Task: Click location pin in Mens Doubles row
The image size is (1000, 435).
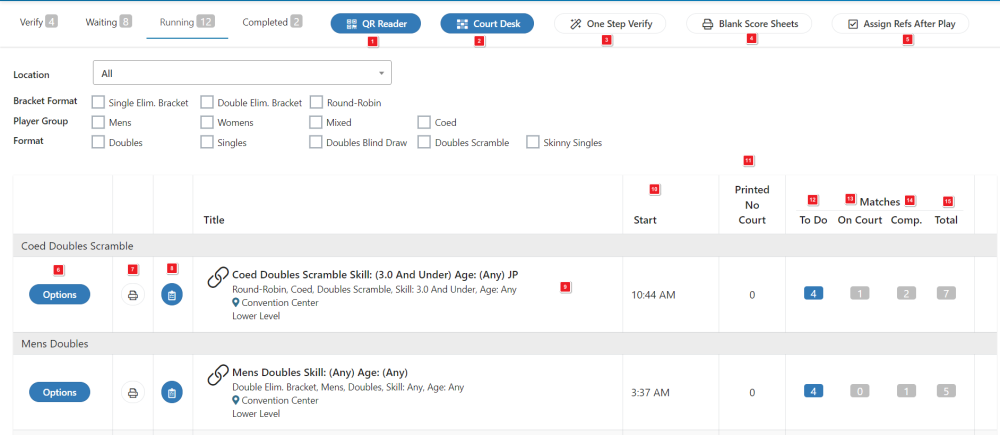Action: click(x=235, y=401)
